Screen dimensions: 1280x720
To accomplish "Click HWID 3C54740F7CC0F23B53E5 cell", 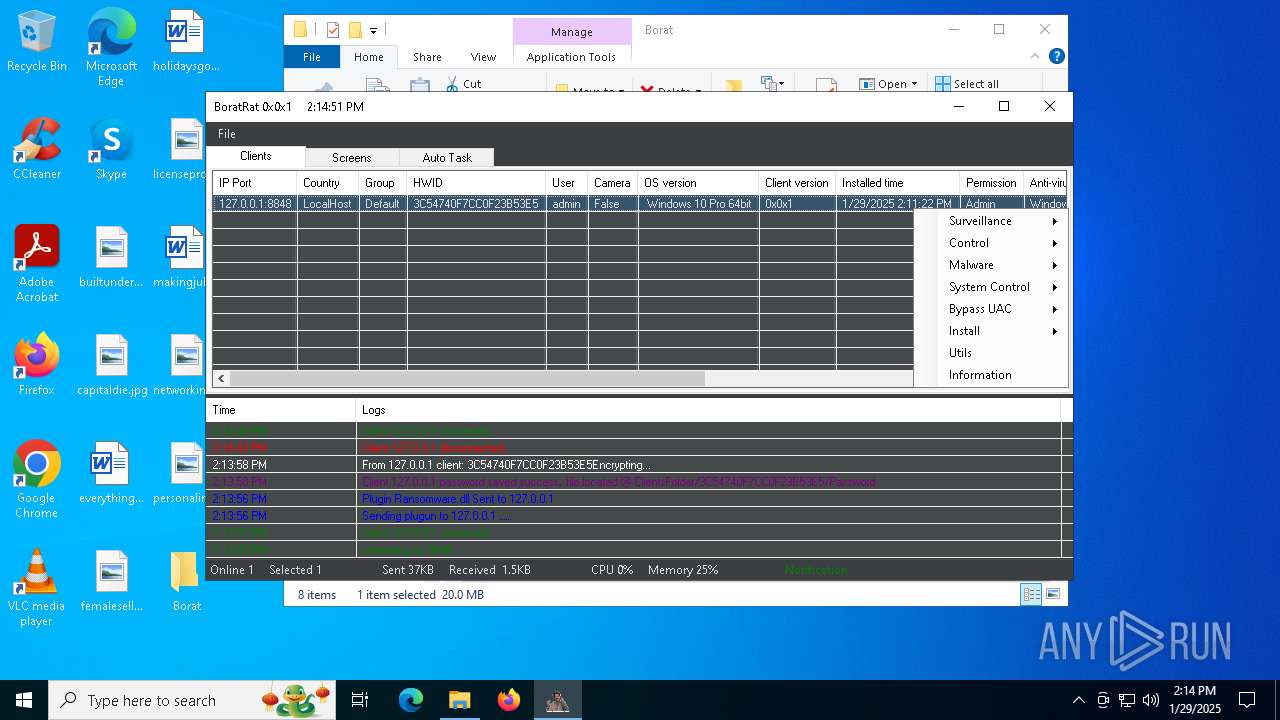I will (x=476, y=204).
